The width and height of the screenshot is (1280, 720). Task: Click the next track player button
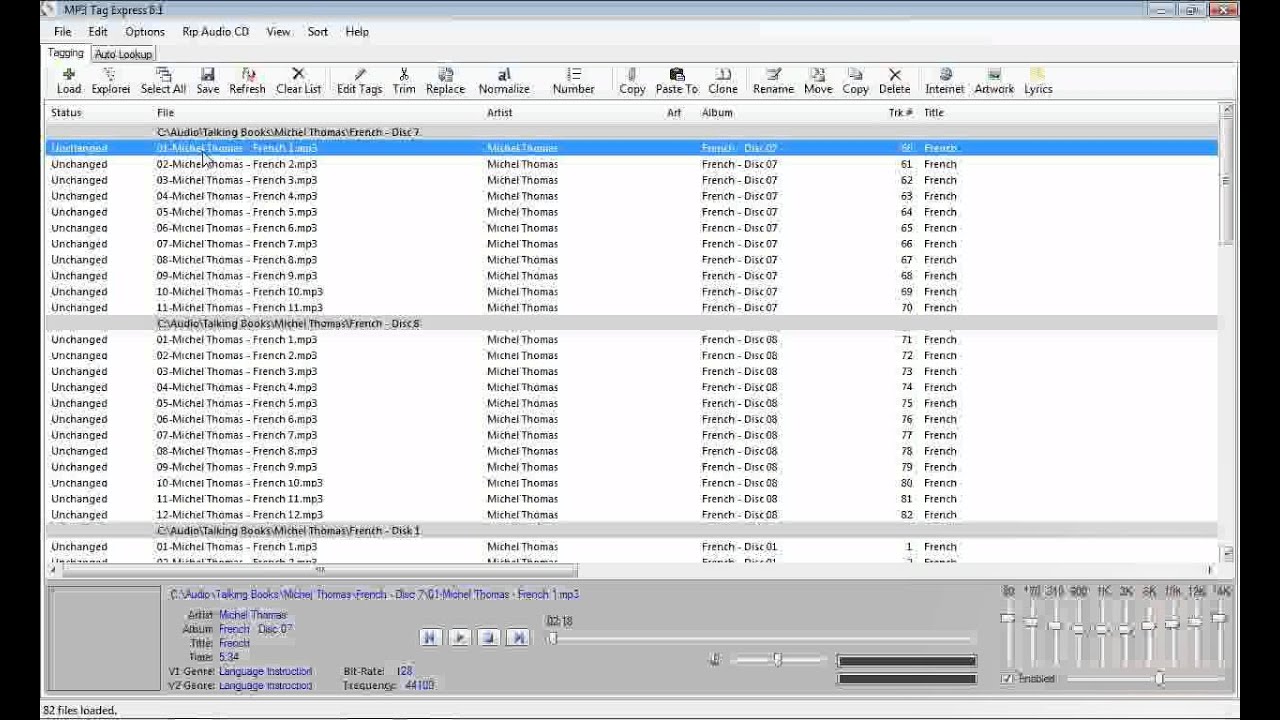coord(518,637)
